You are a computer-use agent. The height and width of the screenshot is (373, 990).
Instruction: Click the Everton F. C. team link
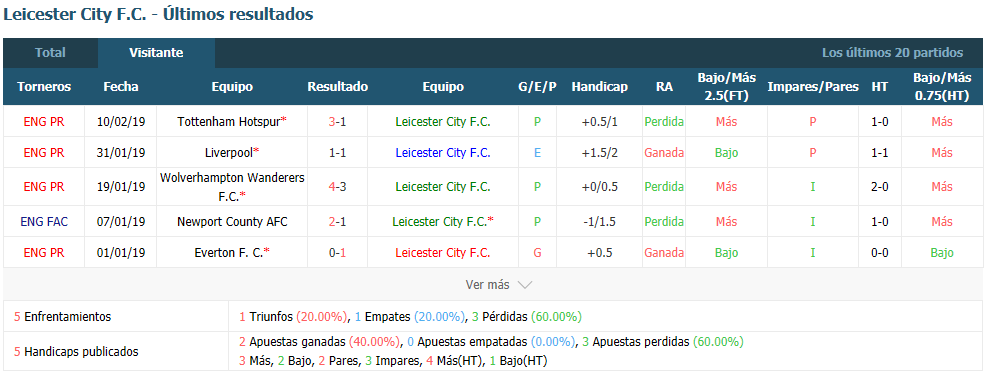(x=229, y=252)
